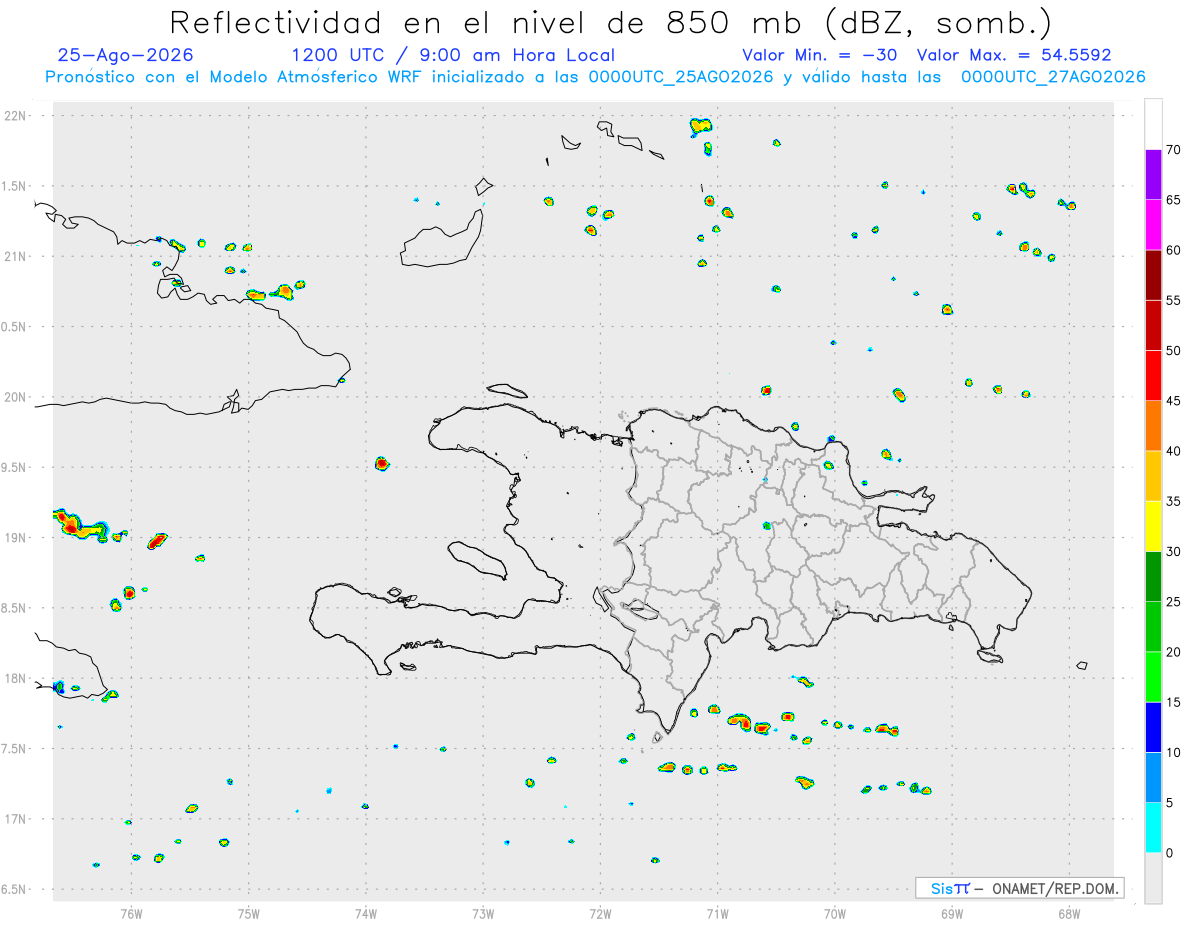Click the '18N' latitude label
Screen dimensions: 1200x927
(x=17, y=678)
